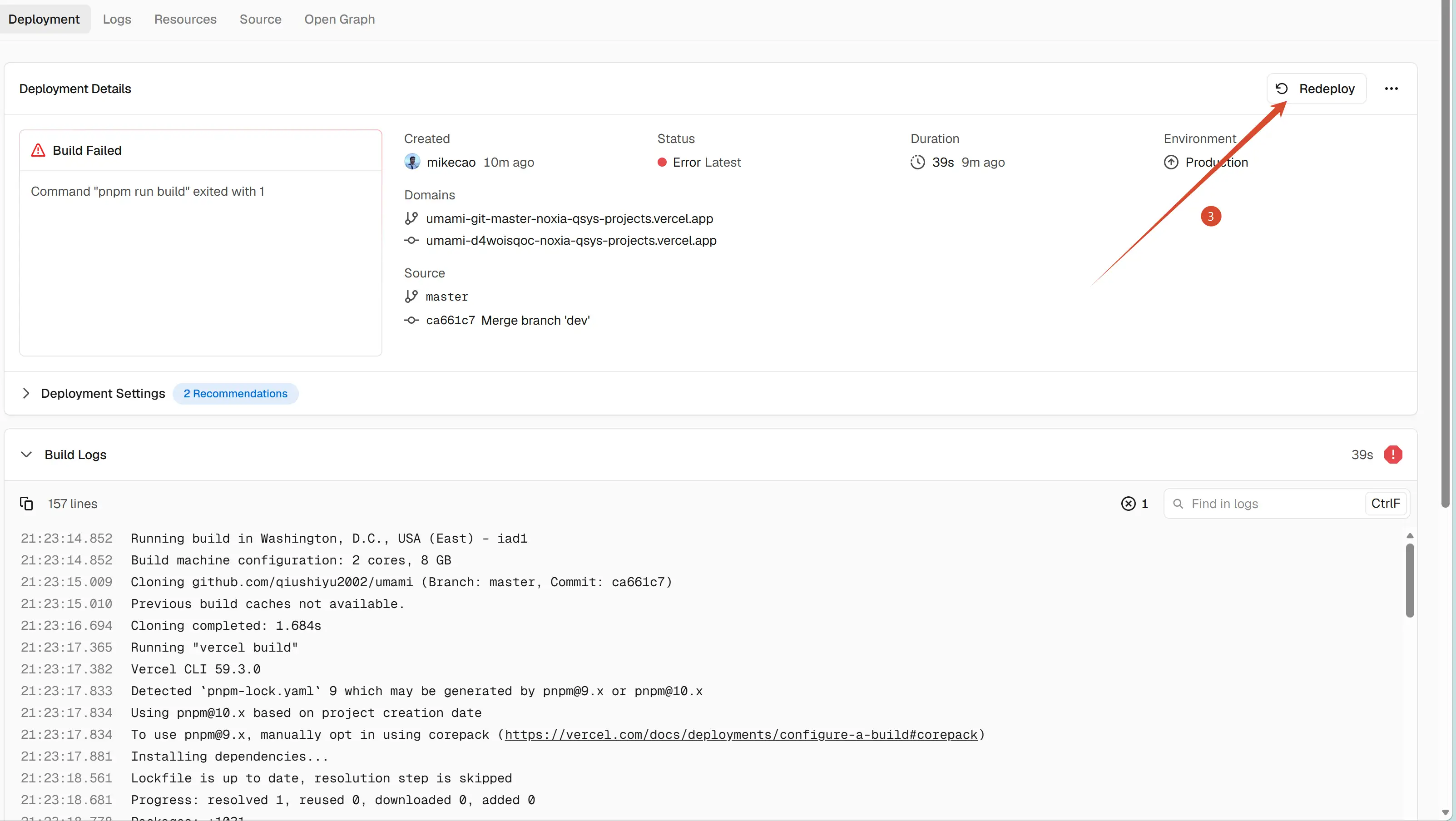Switch to the Resources tab

[x=185, y=19]
